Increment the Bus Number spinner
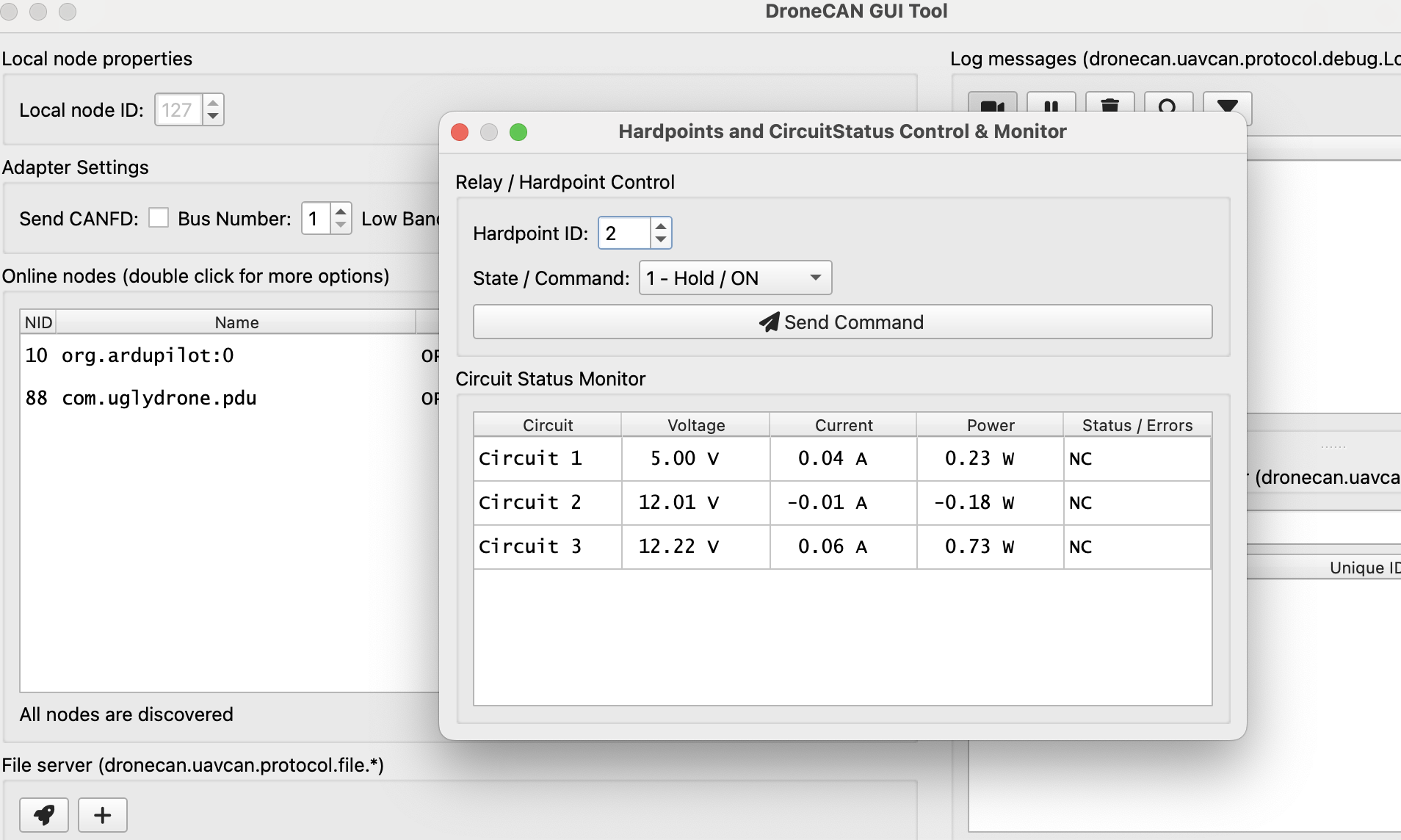 click(x=341, y=211)
